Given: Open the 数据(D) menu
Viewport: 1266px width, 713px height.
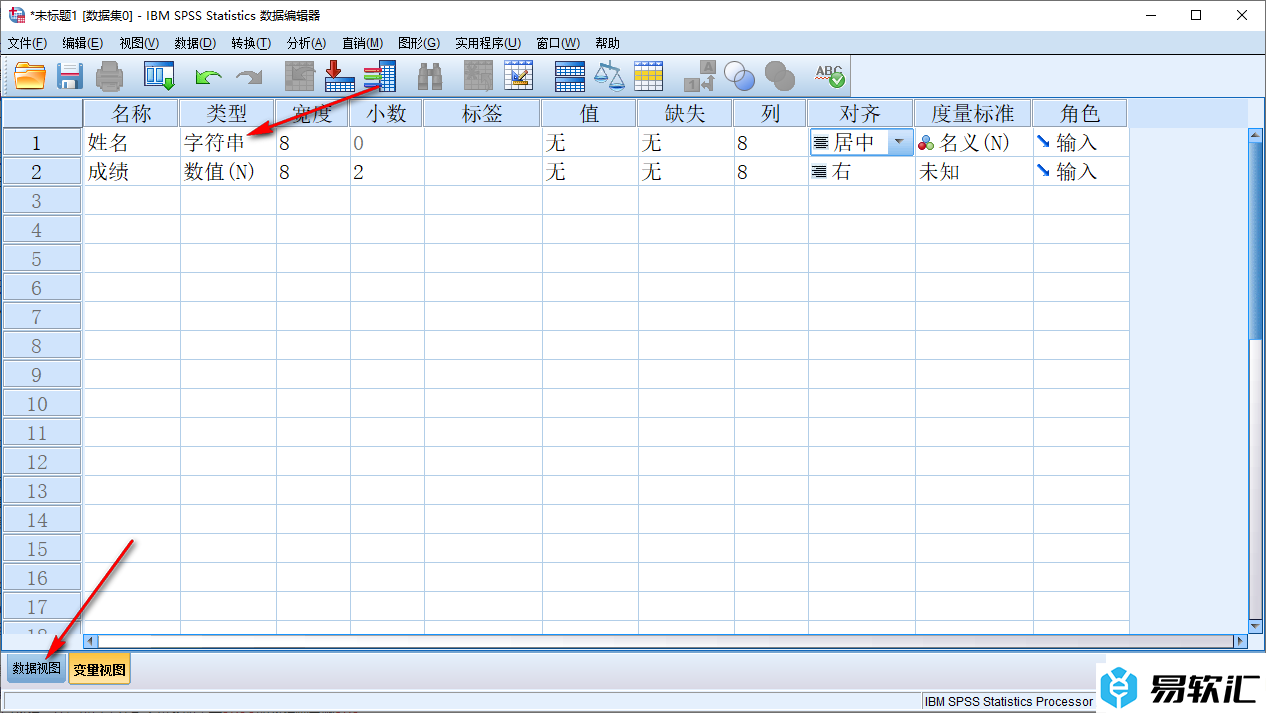Looking at the screenshot, I should pyautogui.click(x=195, y=43).
